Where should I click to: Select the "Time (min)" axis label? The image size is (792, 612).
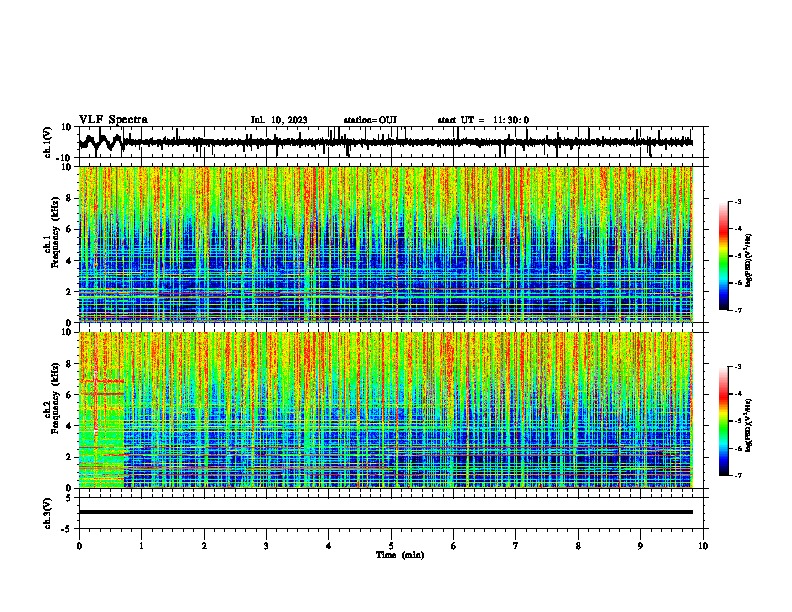pos(400,555)
